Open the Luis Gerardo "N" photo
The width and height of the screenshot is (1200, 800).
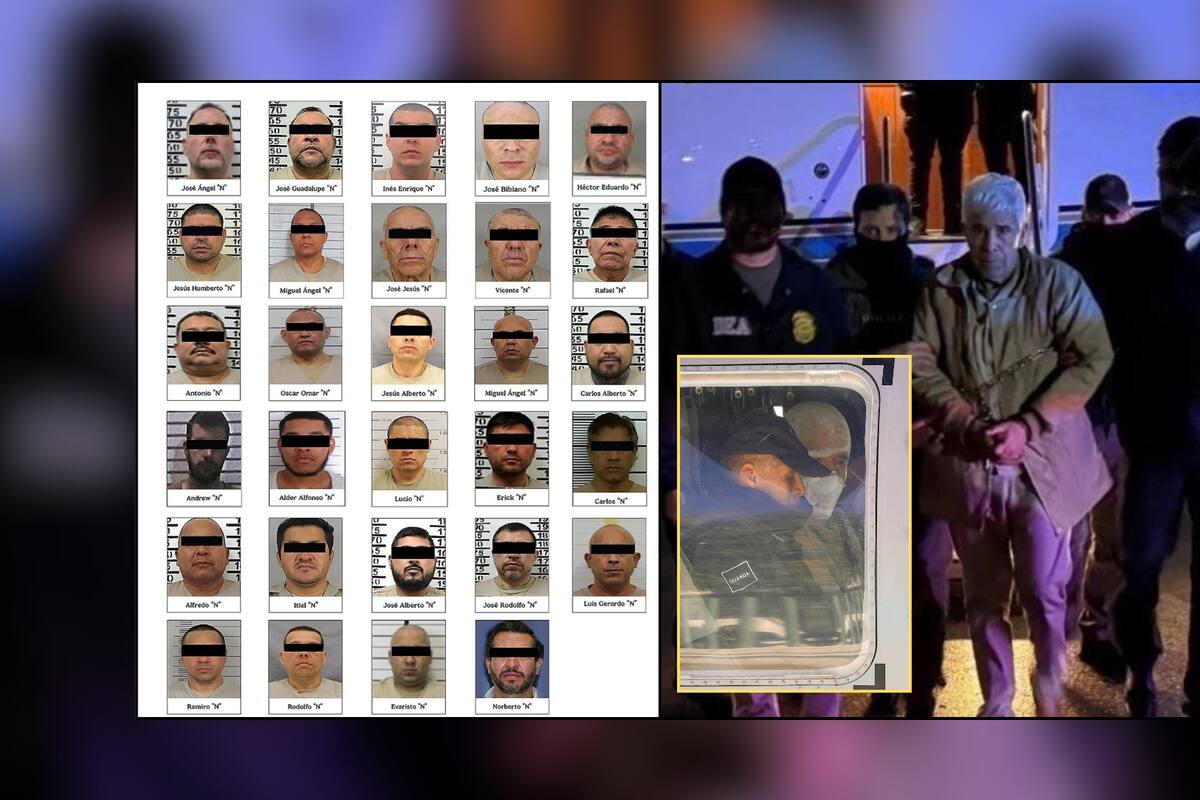click(x=608, y=556)
